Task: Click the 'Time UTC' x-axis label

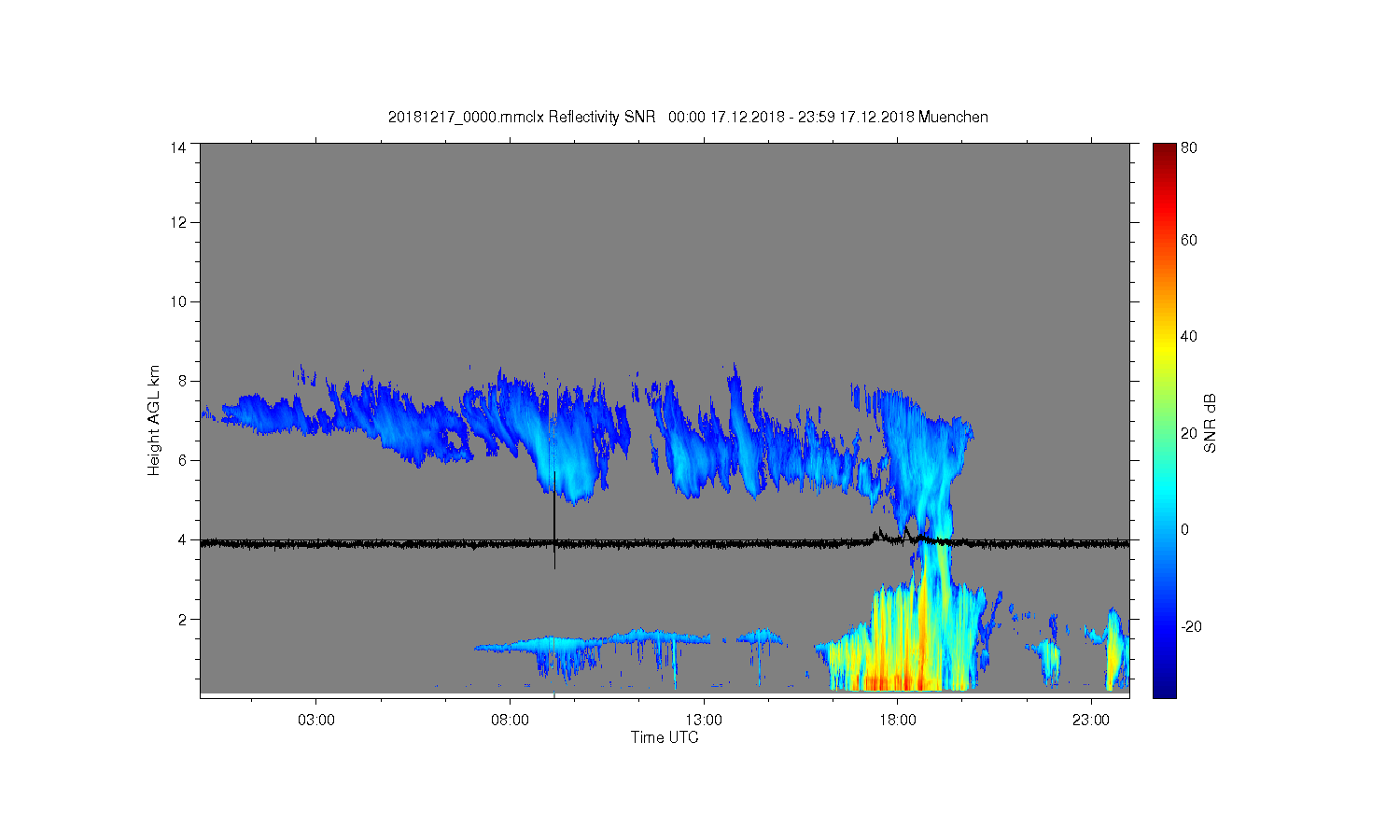Action: point(665,737)
